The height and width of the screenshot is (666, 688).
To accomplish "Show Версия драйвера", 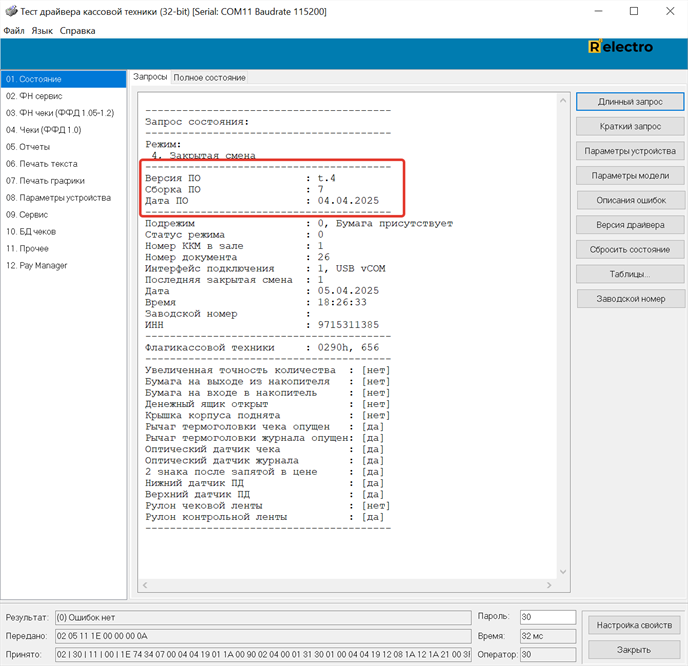I will click(x=630, y=225).
